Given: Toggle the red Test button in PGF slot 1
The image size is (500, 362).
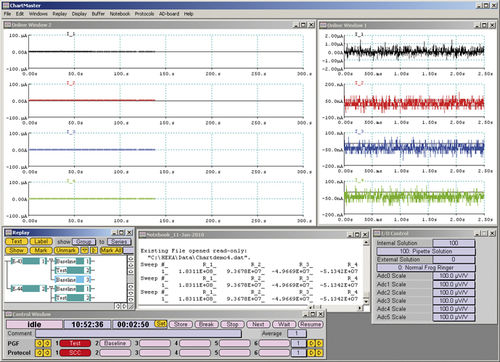Looking at the screenshot, I should pyautogui.click(x=75, y=343).
